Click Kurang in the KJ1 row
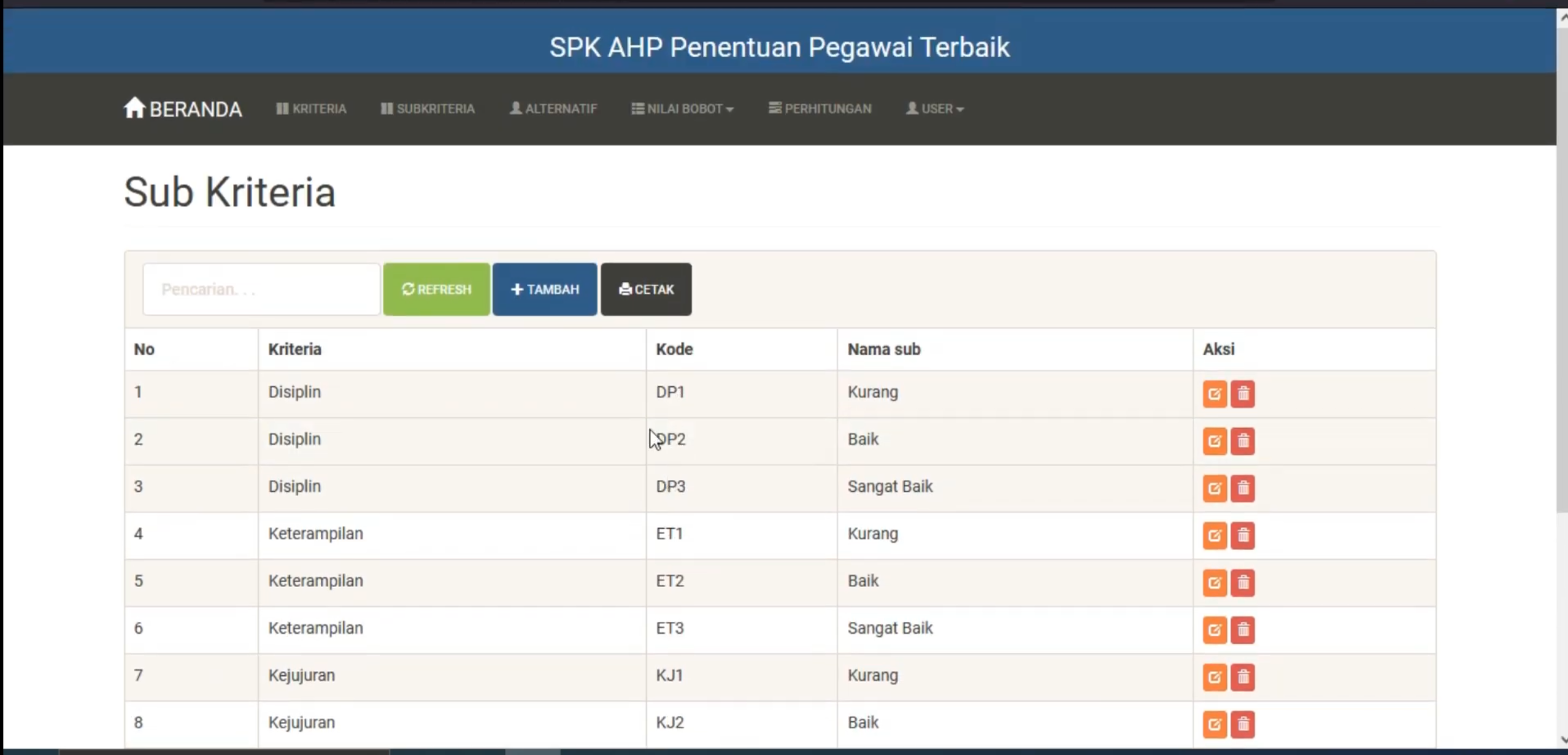 (873, 675)
